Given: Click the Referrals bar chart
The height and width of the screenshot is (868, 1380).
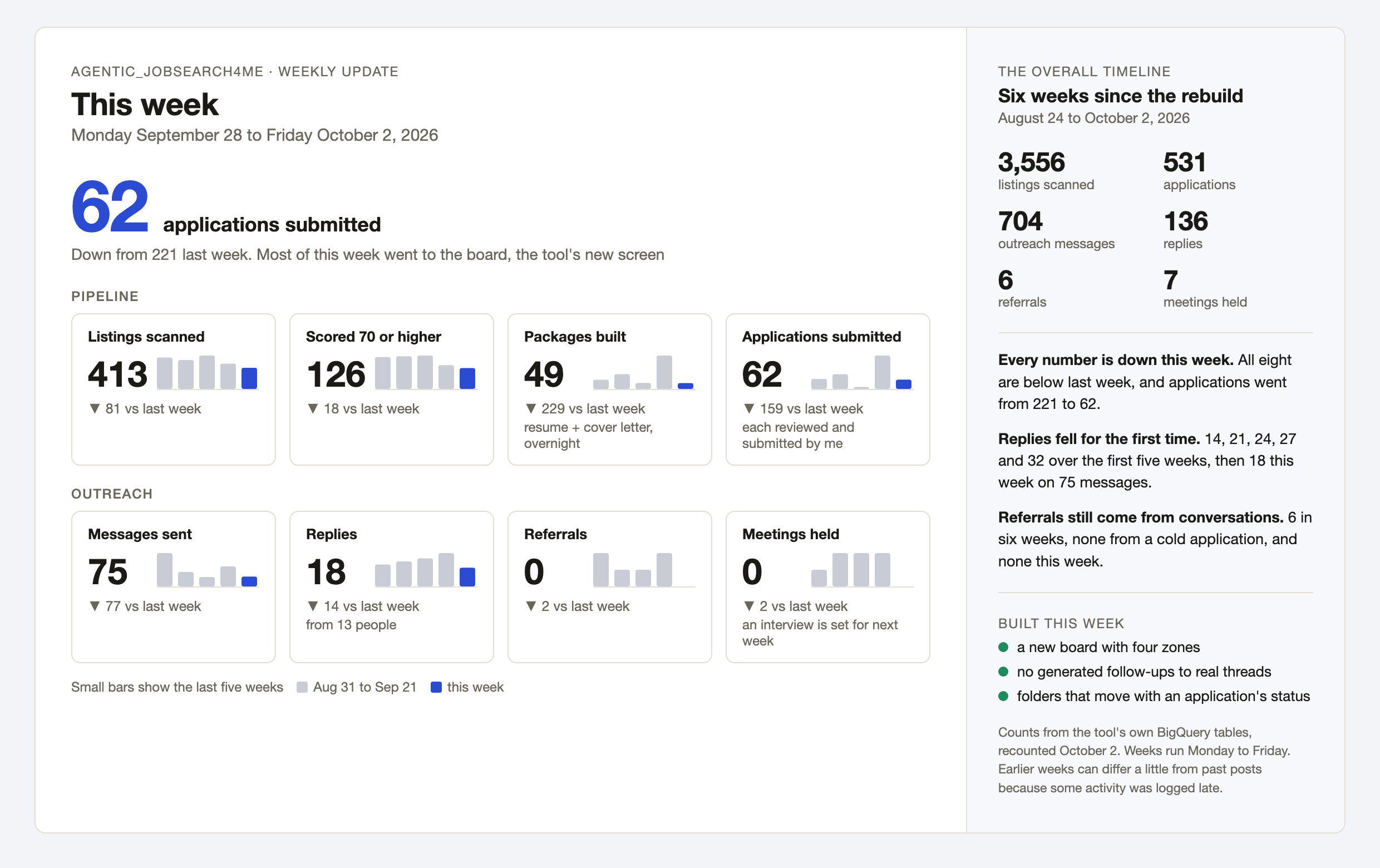Looking at the screenshot, I should point(644,570).
